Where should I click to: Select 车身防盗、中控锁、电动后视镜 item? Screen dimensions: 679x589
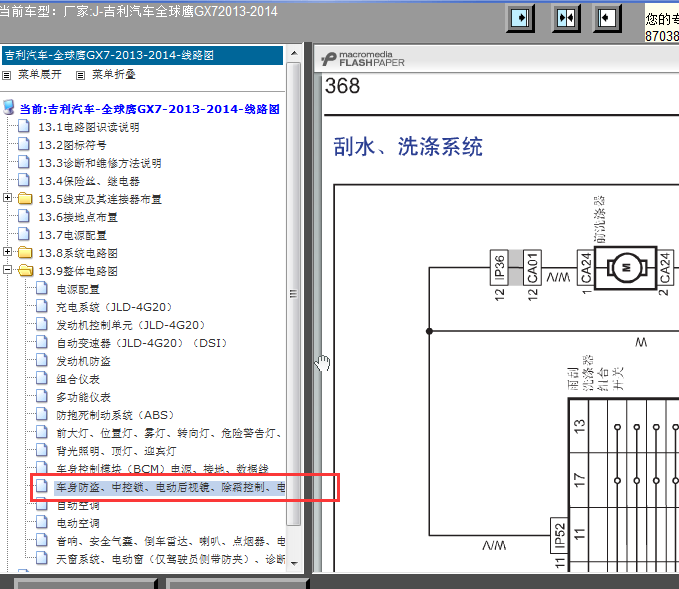pos(171,488)
